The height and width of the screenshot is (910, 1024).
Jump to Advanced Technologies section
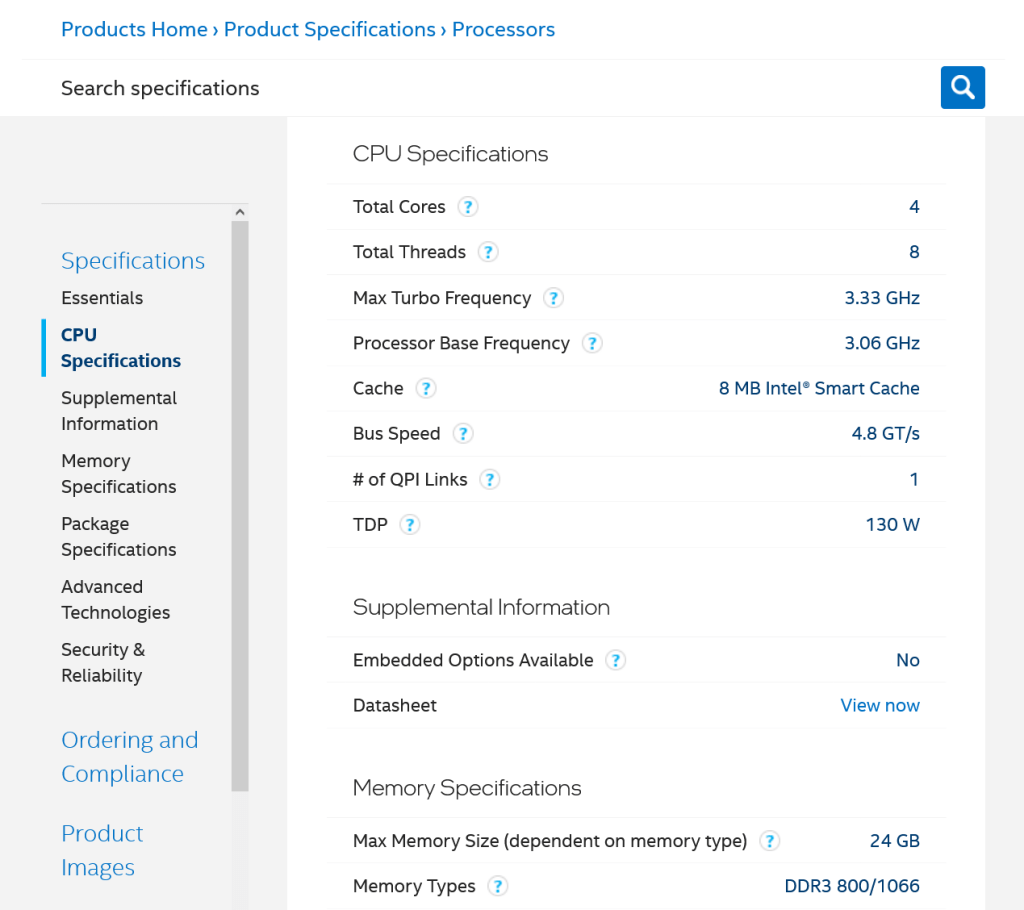(x=115, y=600)
